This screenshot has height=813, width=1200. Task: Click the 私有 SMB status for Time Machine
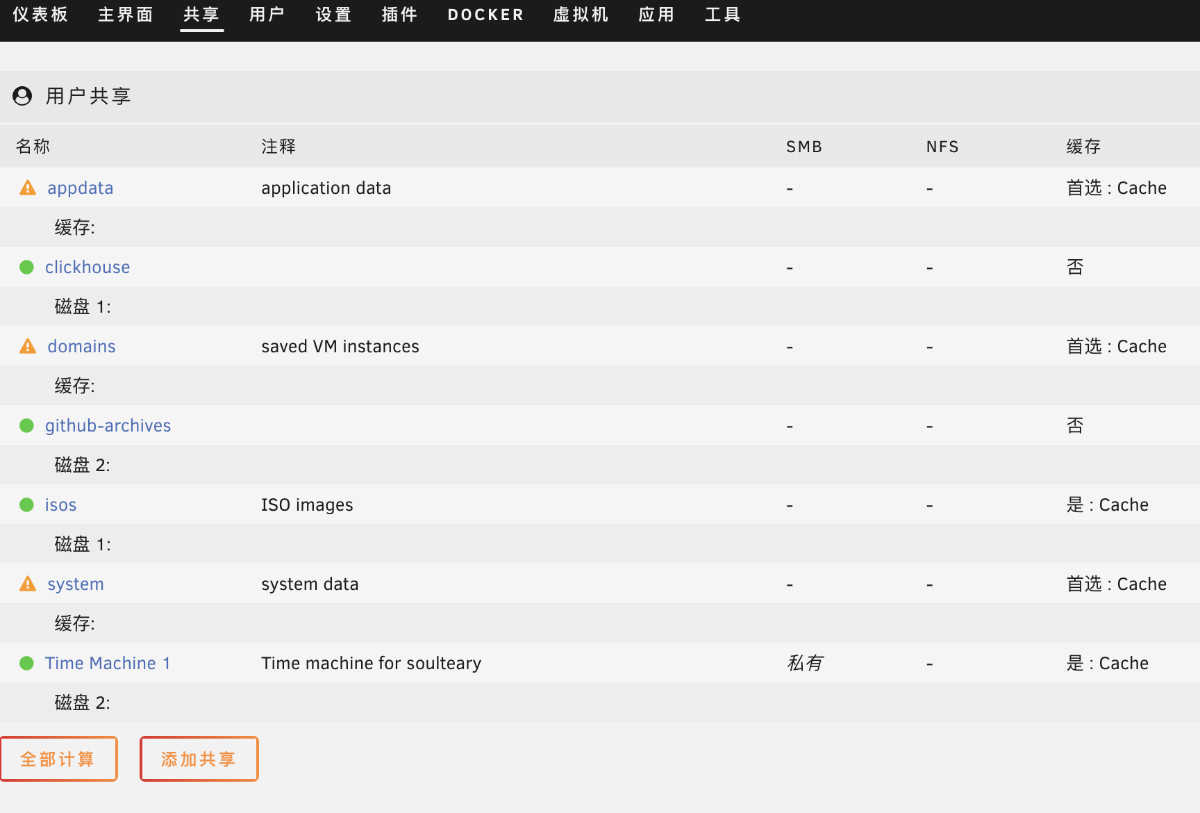click(x=805, y=663)
